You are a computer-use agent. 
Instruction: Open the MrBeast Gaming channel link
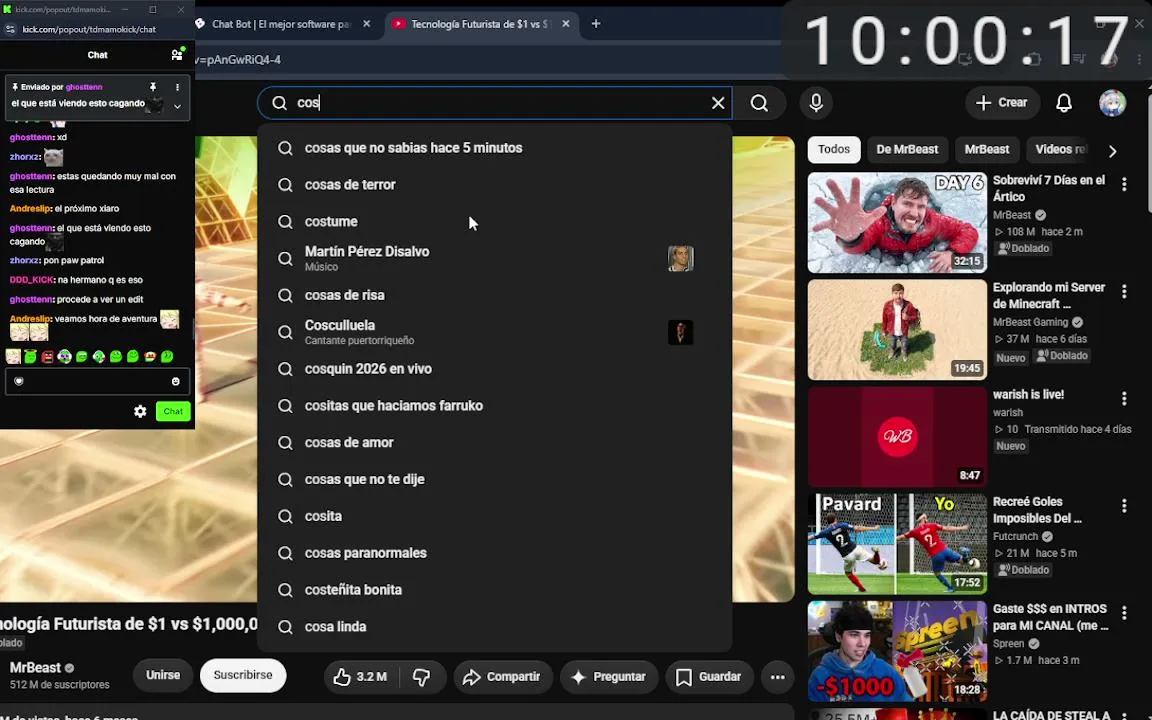[1030, 322]
